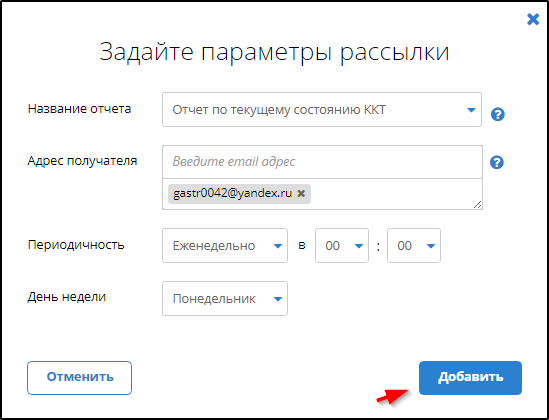Focus the 'Введите email адрес' input field
549x420 pixels.
[x=322, y=162]
